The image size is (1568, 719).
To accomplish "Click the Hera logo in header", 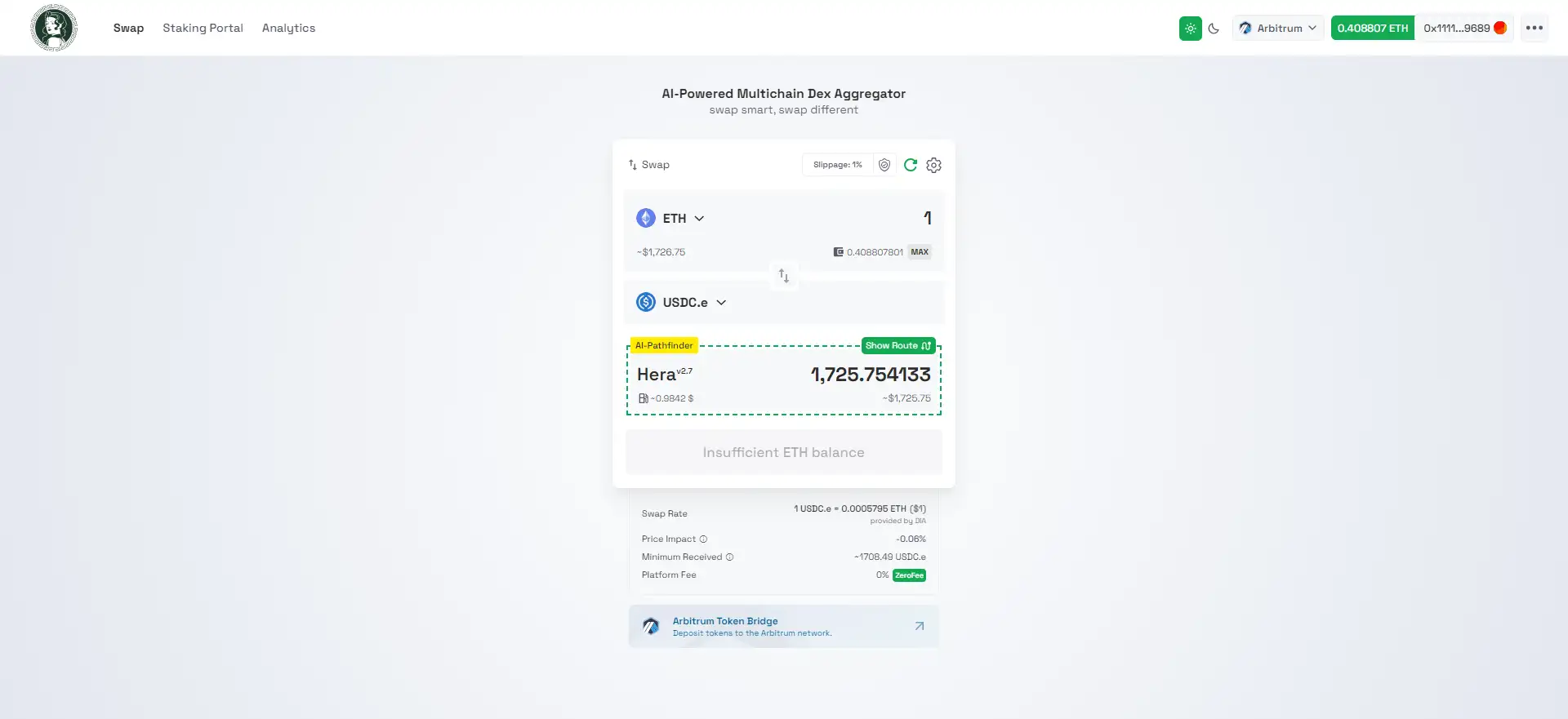I will (54, 28).
